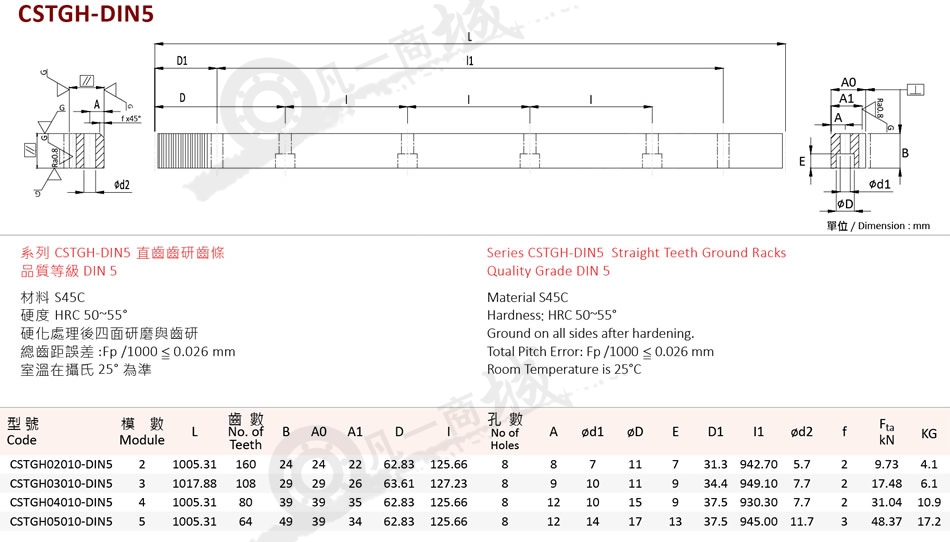Select the 10.9 weight value
Viewport: 950px width, 542px height.
point(929,503)
